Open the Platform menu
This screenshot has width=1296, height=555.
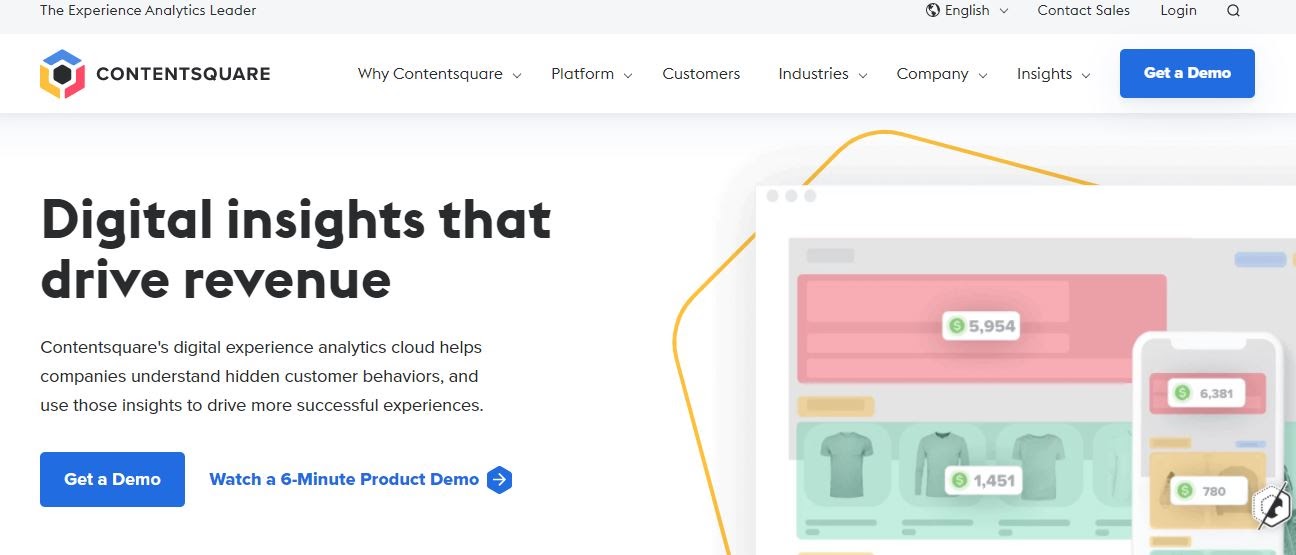coord(582,74)
